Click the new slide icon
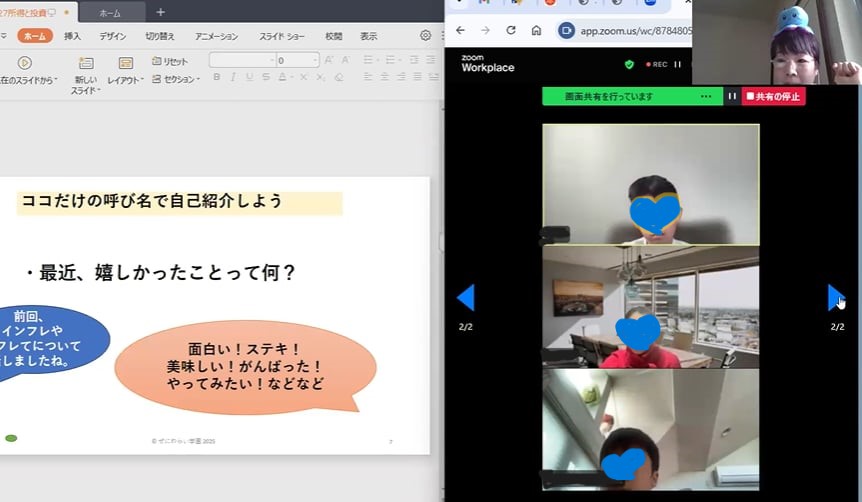The height and width of the screenshot is (502, 862). [86, 63]
